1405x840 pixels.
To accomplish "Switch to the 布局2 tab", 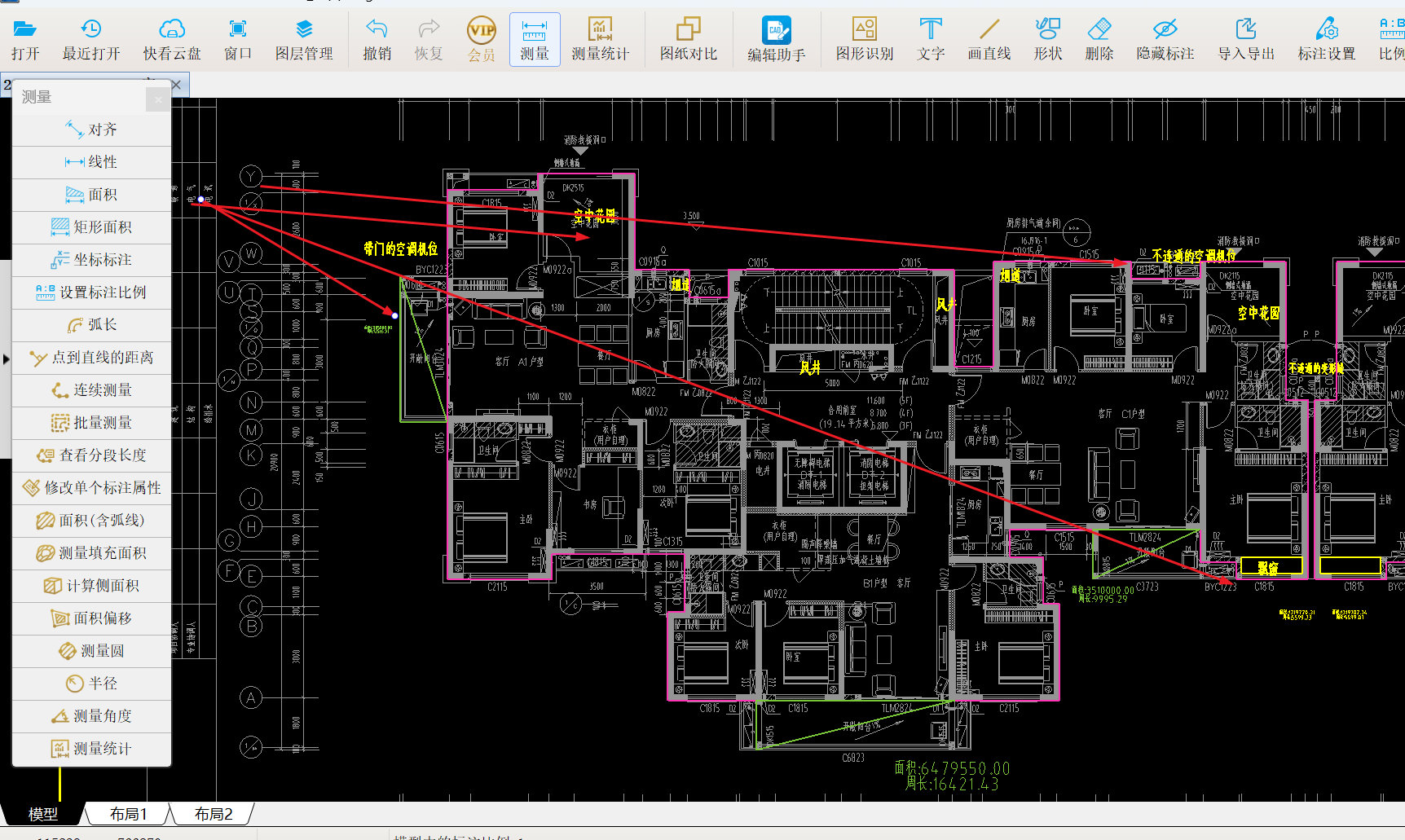I will click(214, 814).
